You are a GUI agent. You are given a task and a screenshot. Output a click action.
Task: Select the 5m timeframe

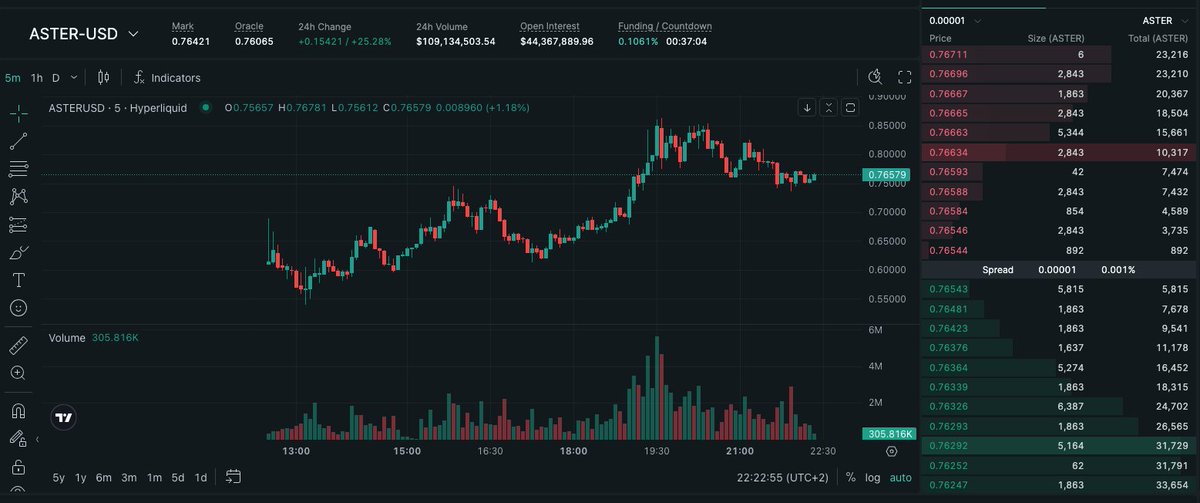point(13,77)
